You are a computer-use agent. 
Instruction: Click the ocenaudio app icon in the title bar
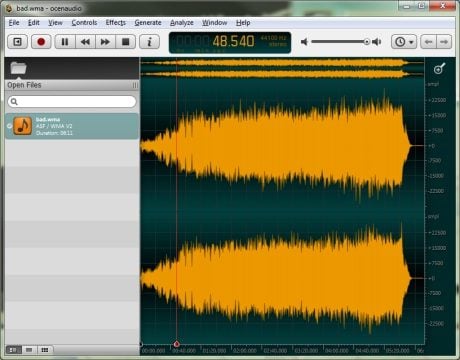pyautogui.click(x=9, y=8)
